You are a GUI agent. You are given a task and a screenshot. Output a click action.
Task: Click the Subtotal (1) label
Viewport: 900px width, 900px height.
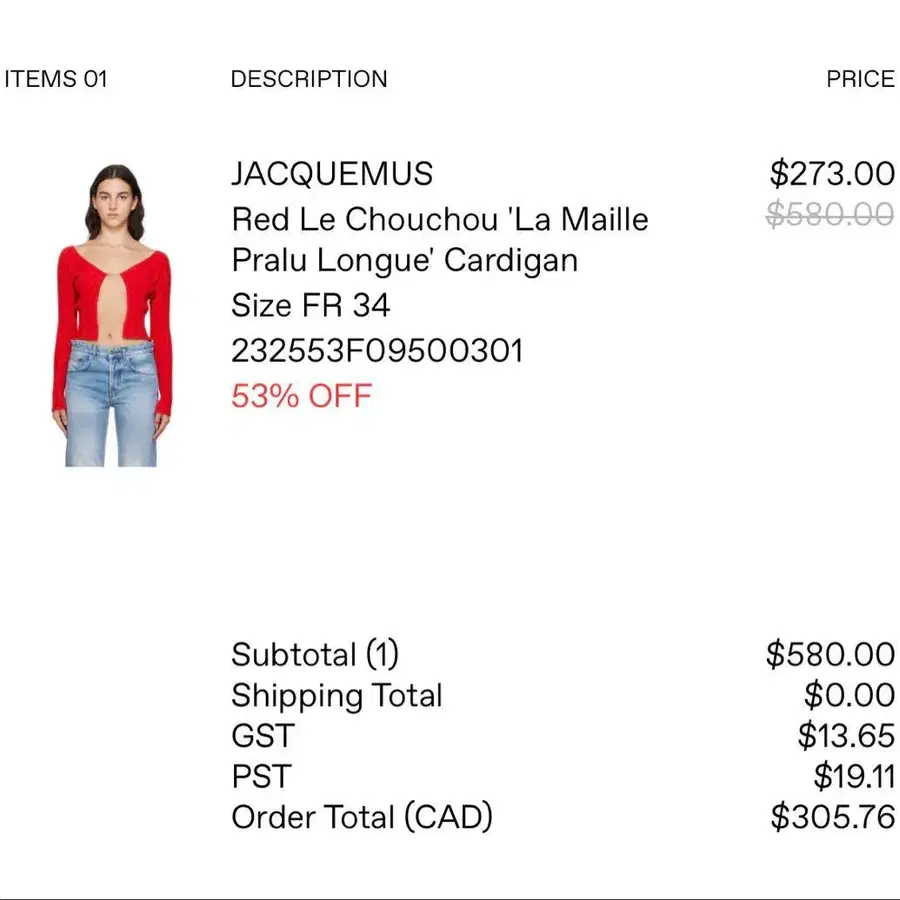(x=315, y=654)
